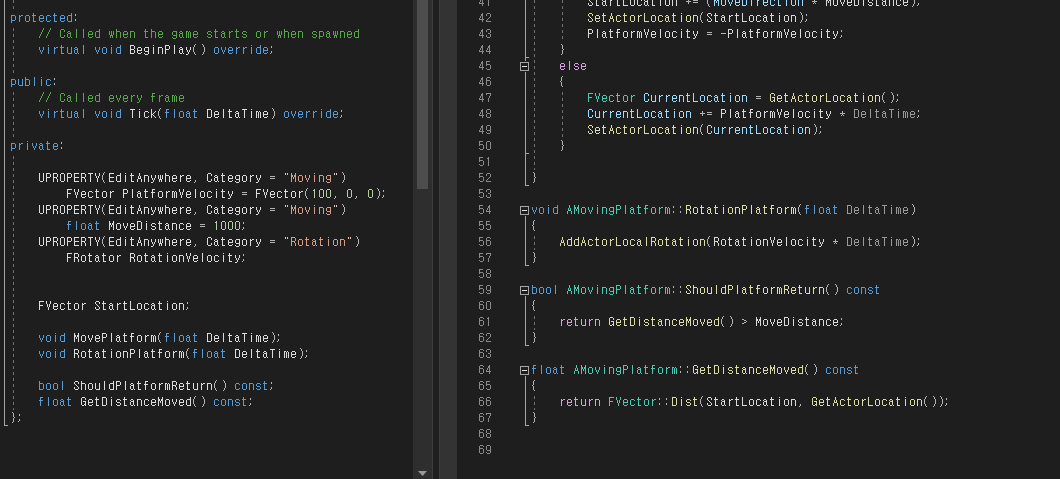Viewport: 1060px width, 479px height.
Task: Click 'override' after BeginPlay()
Action: [x=241, y=50]
